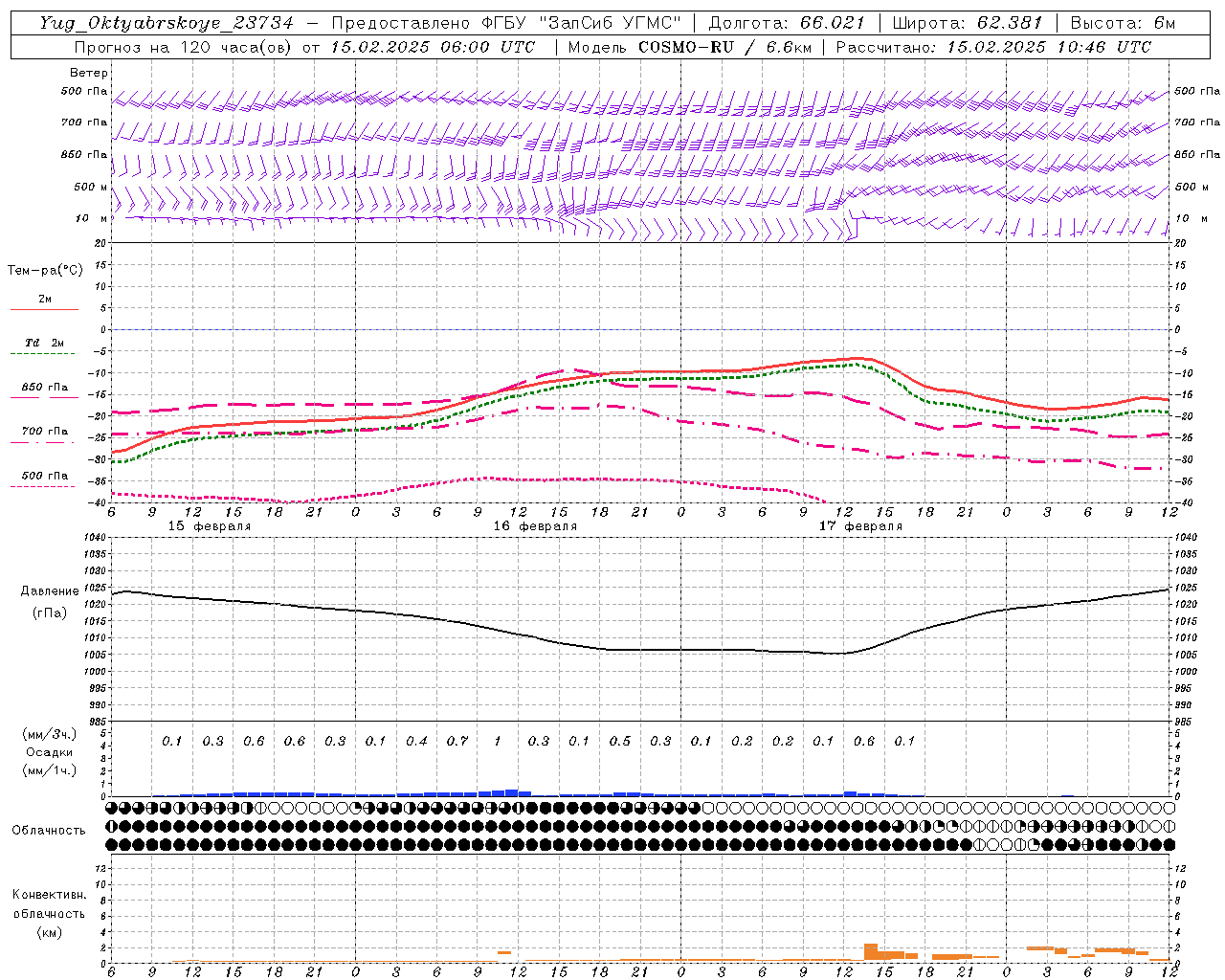This screenshot has width=1225, height=980.
Task: Select the provider text ФГБУ "ЗапСиб УГМС"
Action: 583,23
